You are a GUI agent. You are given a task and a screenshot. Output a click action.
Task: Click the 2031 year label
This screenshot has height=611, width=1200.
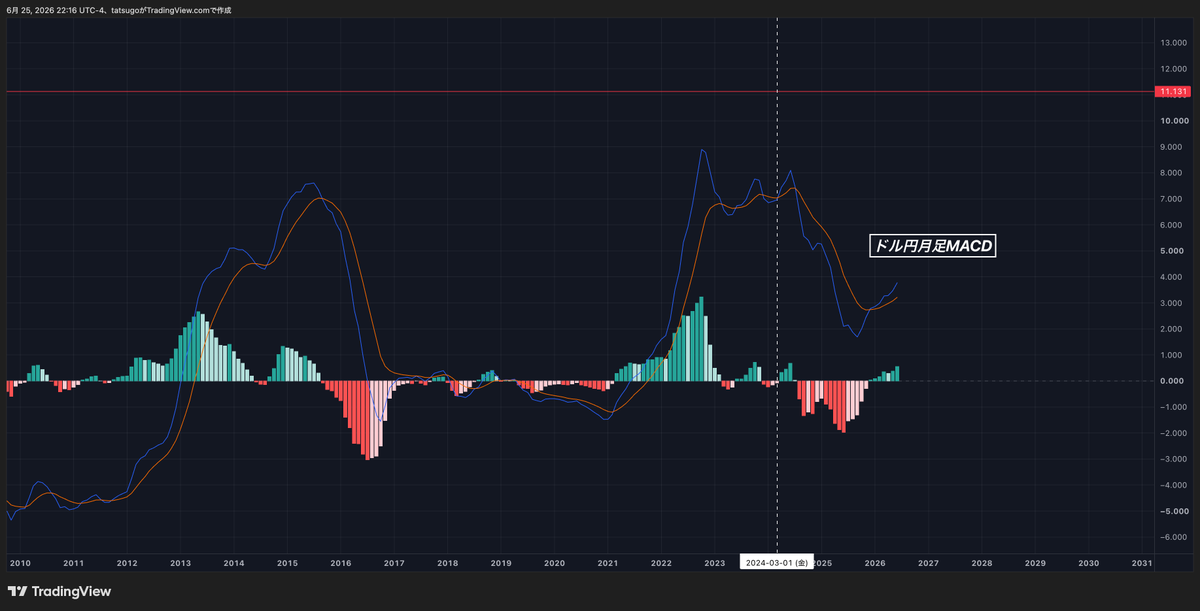pyautogui.click(x=1142, y=563)
